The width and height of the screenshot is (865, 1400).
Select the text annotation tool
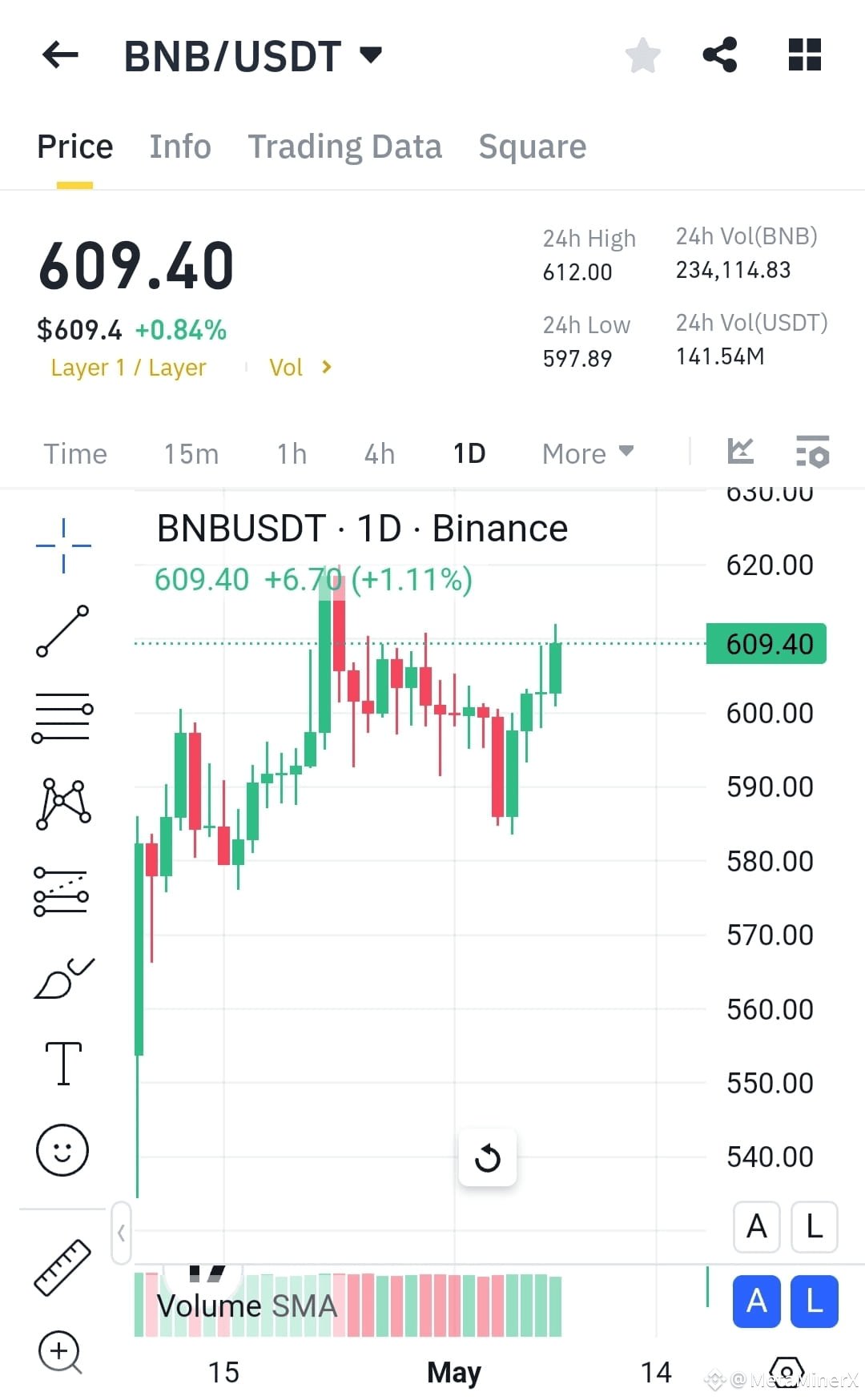63,1064
